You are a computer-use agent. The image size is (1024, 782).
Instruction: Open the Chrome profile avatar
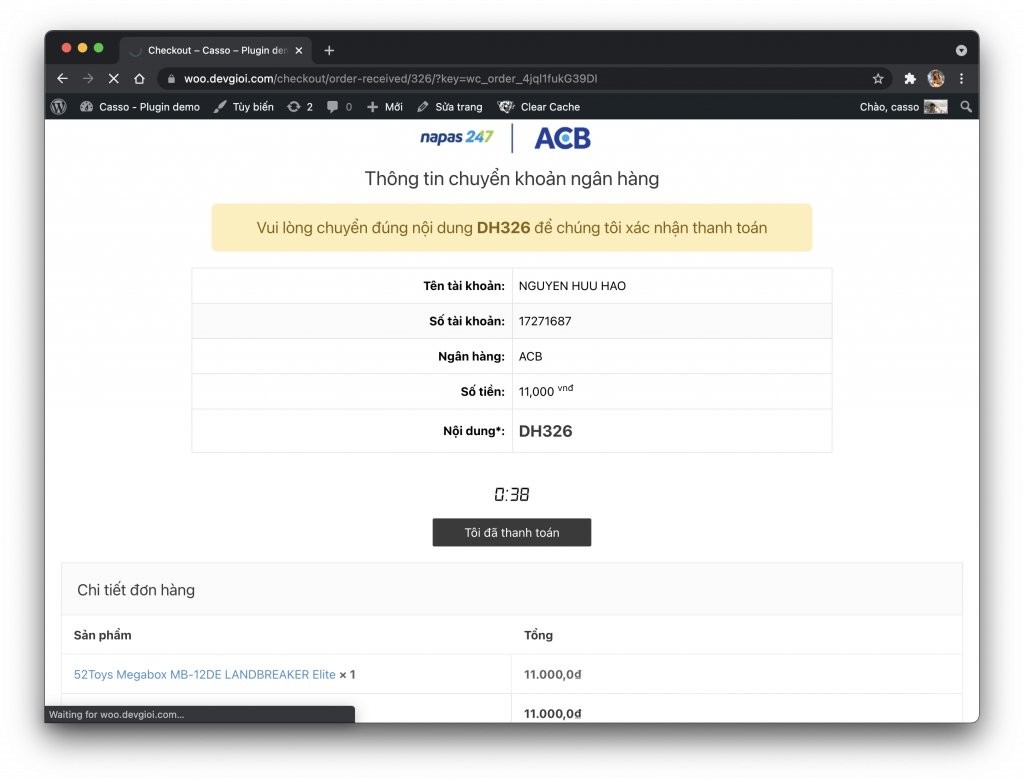936,78
